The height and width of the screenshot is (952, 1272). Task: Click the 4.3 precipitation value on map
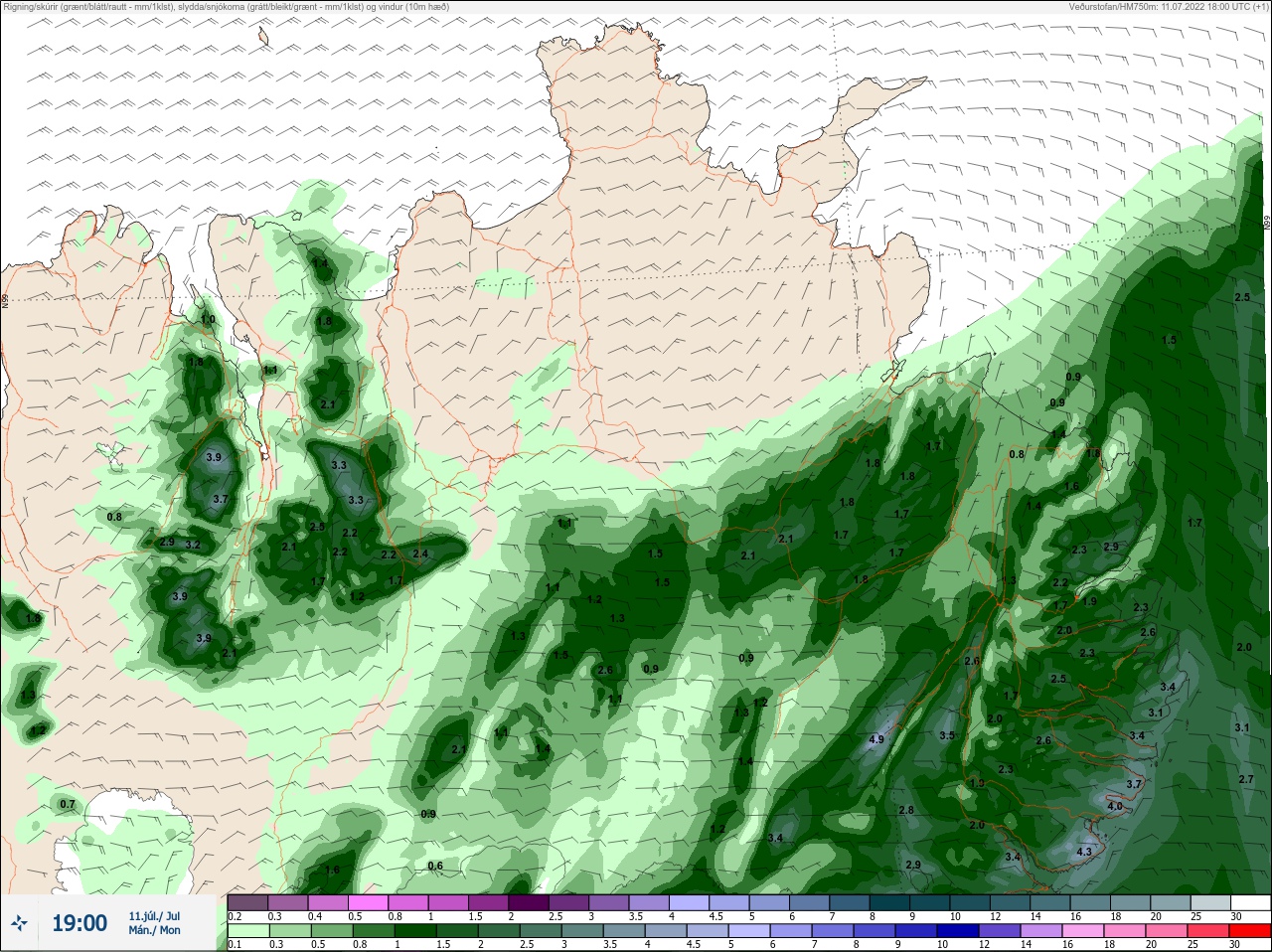(x=1084, y=852)
